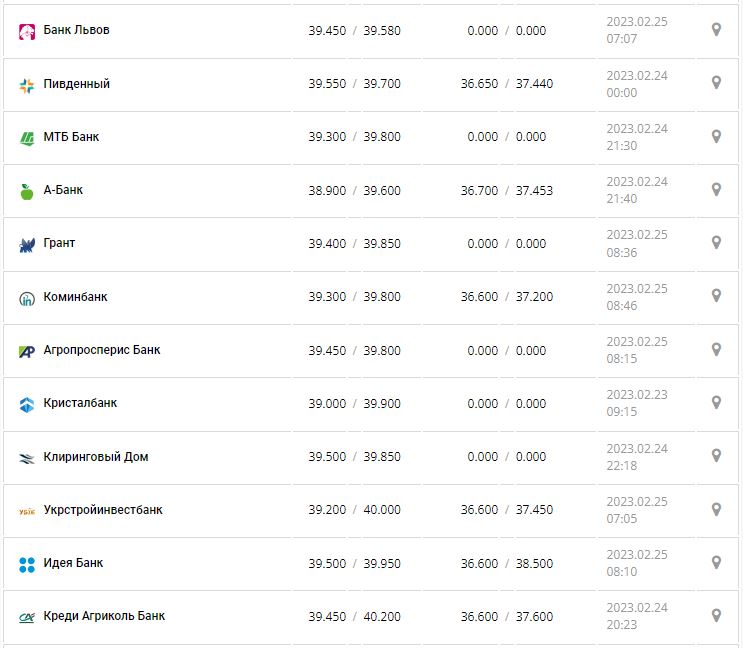Open the Укрстройинвестбанк link
This screenshot has width=743, height=648.
(103, 510)
